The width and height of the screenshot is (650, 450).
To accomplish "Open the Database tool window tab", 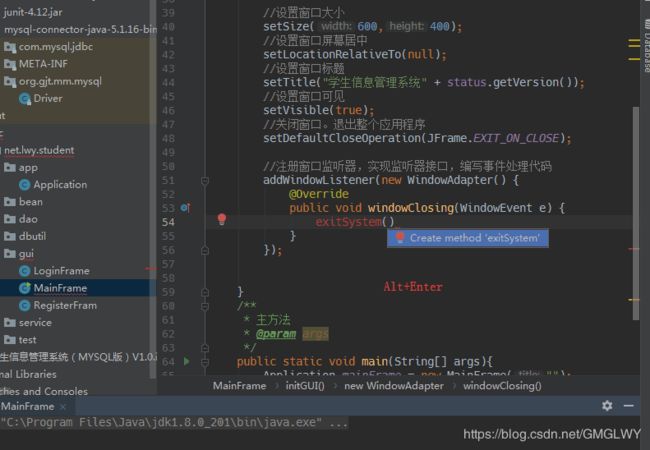I will pyautogui.click(x=646, y=46).
